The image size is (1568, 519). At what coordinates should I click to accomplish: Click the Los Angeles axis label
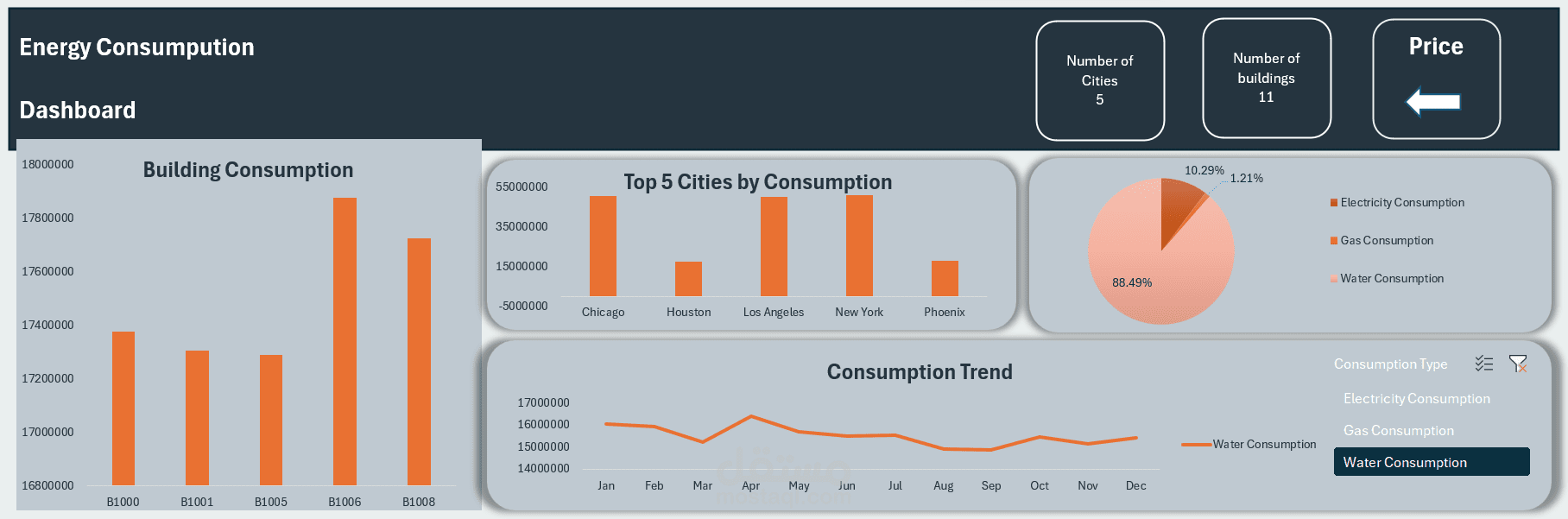(x=774, y=312)
